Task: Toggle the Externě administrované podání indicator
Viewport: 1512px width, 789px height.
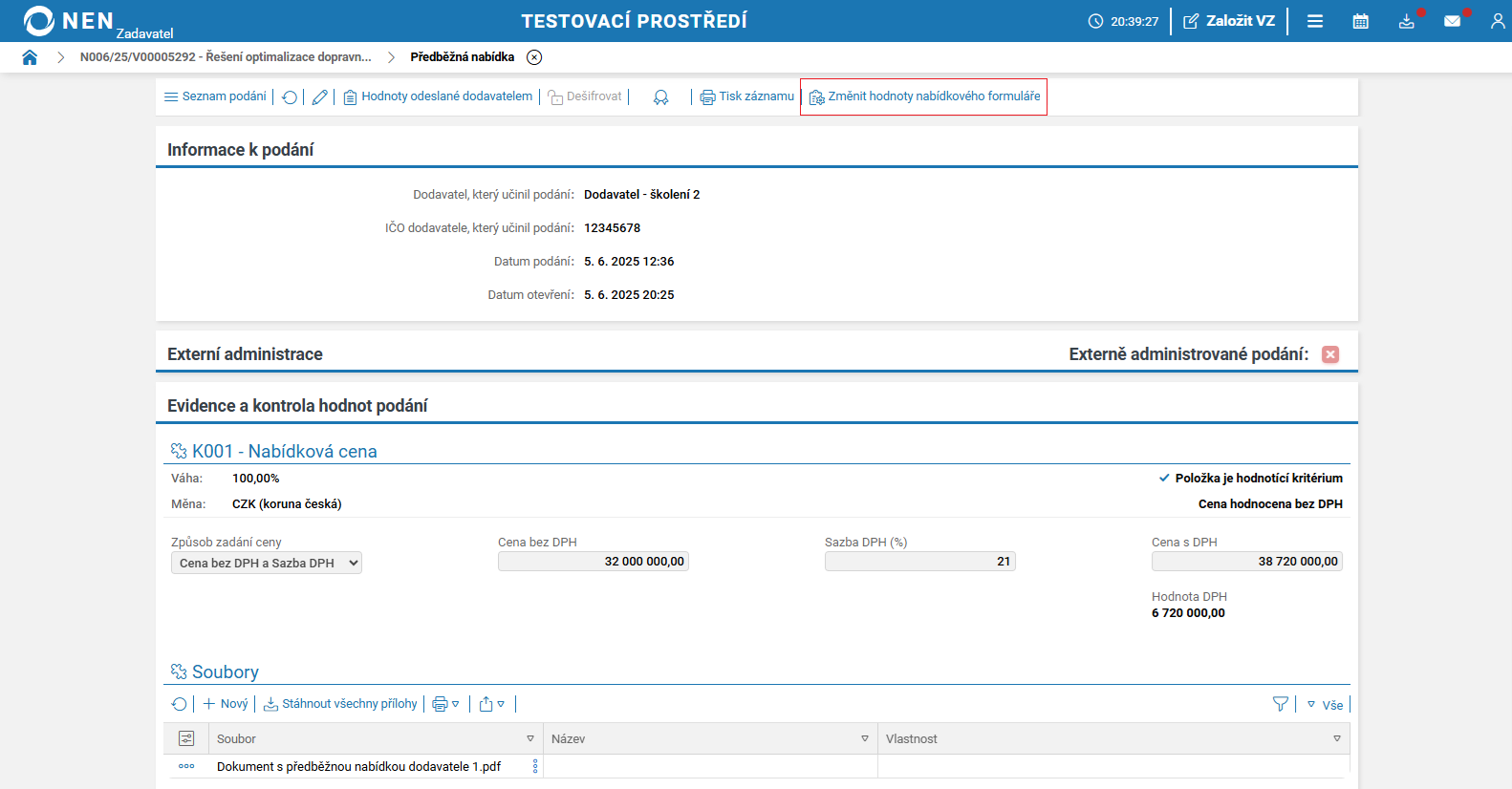Action: point(1330,354)
